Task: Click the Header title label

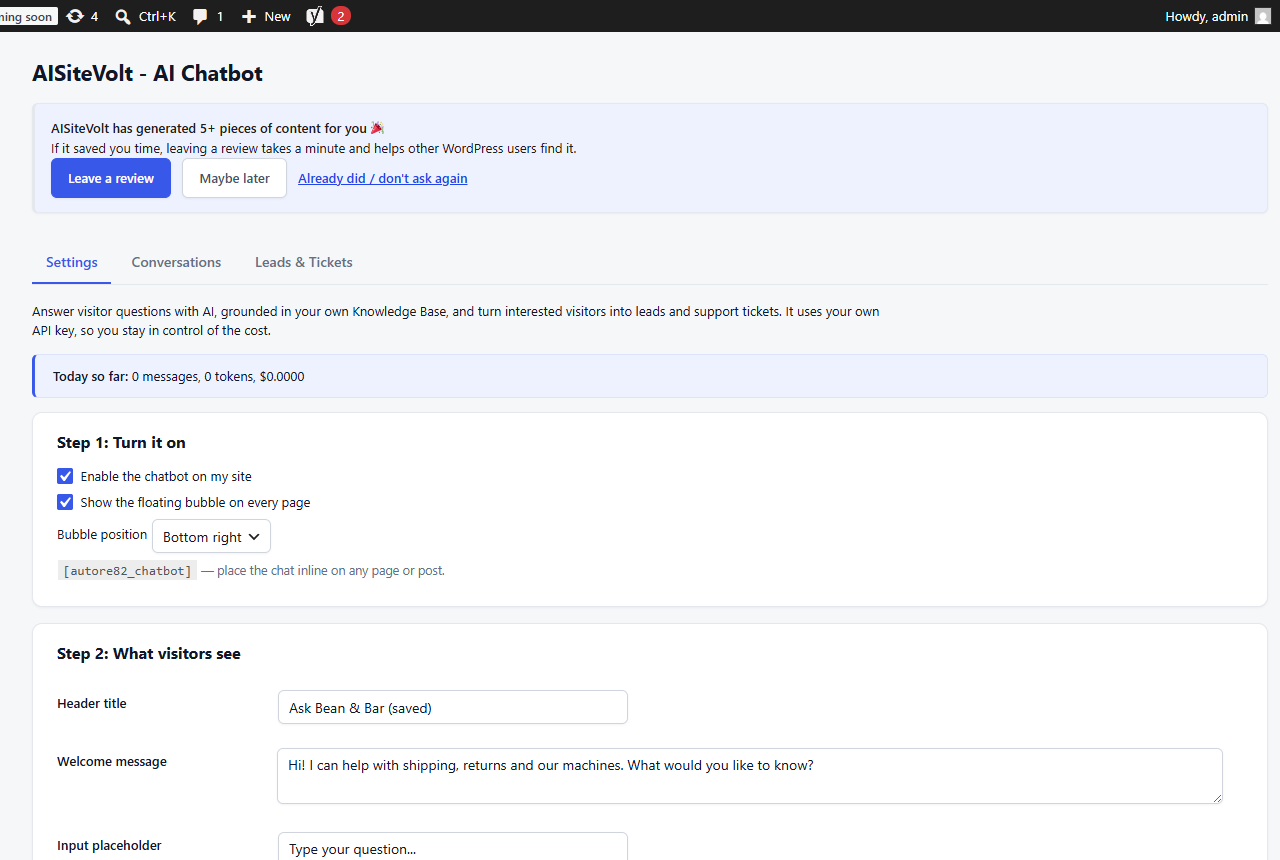Action: pyautogui.click(x=92, y=703)
